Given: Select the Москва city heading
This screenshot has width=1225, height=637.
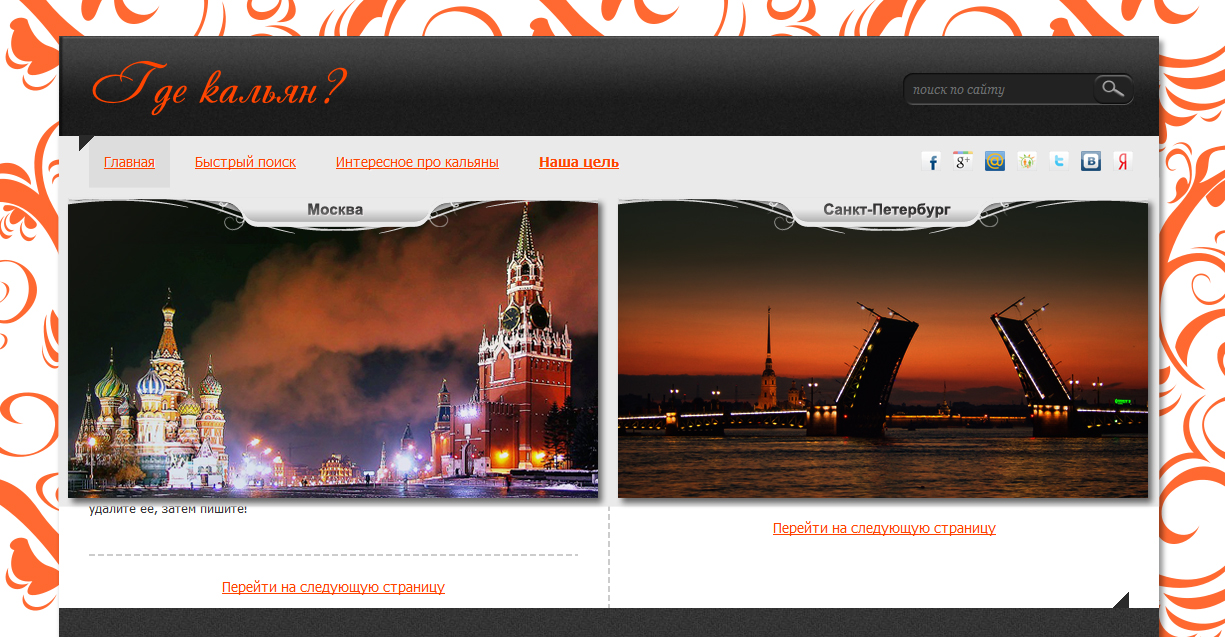Looking at the screenshot, I should tap(335, 210).
